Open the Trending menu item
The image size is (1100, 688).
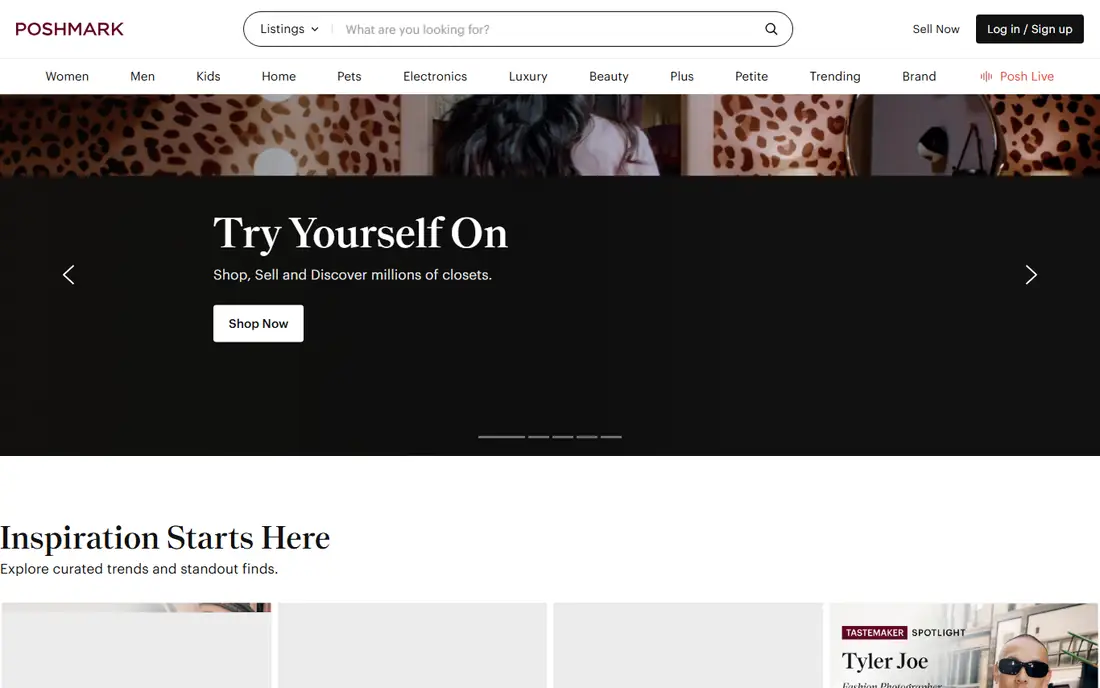(x=835, y=76)
